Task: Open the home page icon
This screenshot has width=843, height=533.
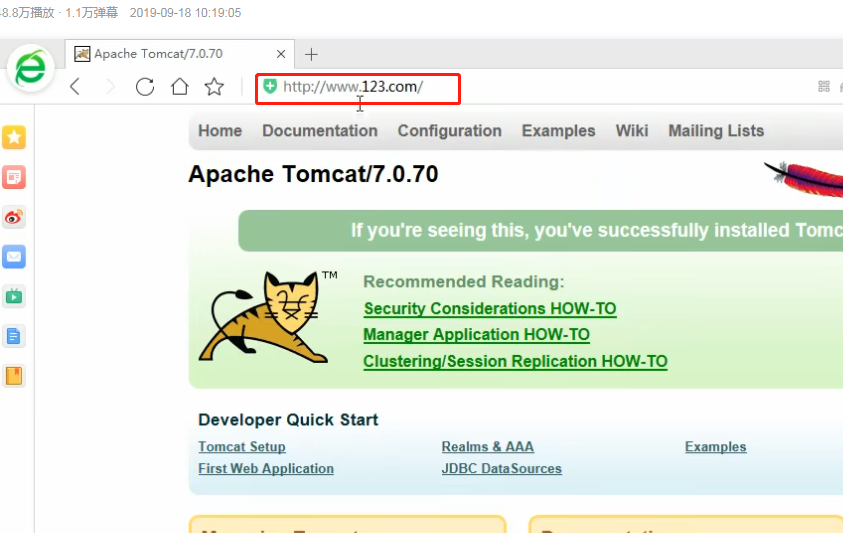Action: (180, 87)
